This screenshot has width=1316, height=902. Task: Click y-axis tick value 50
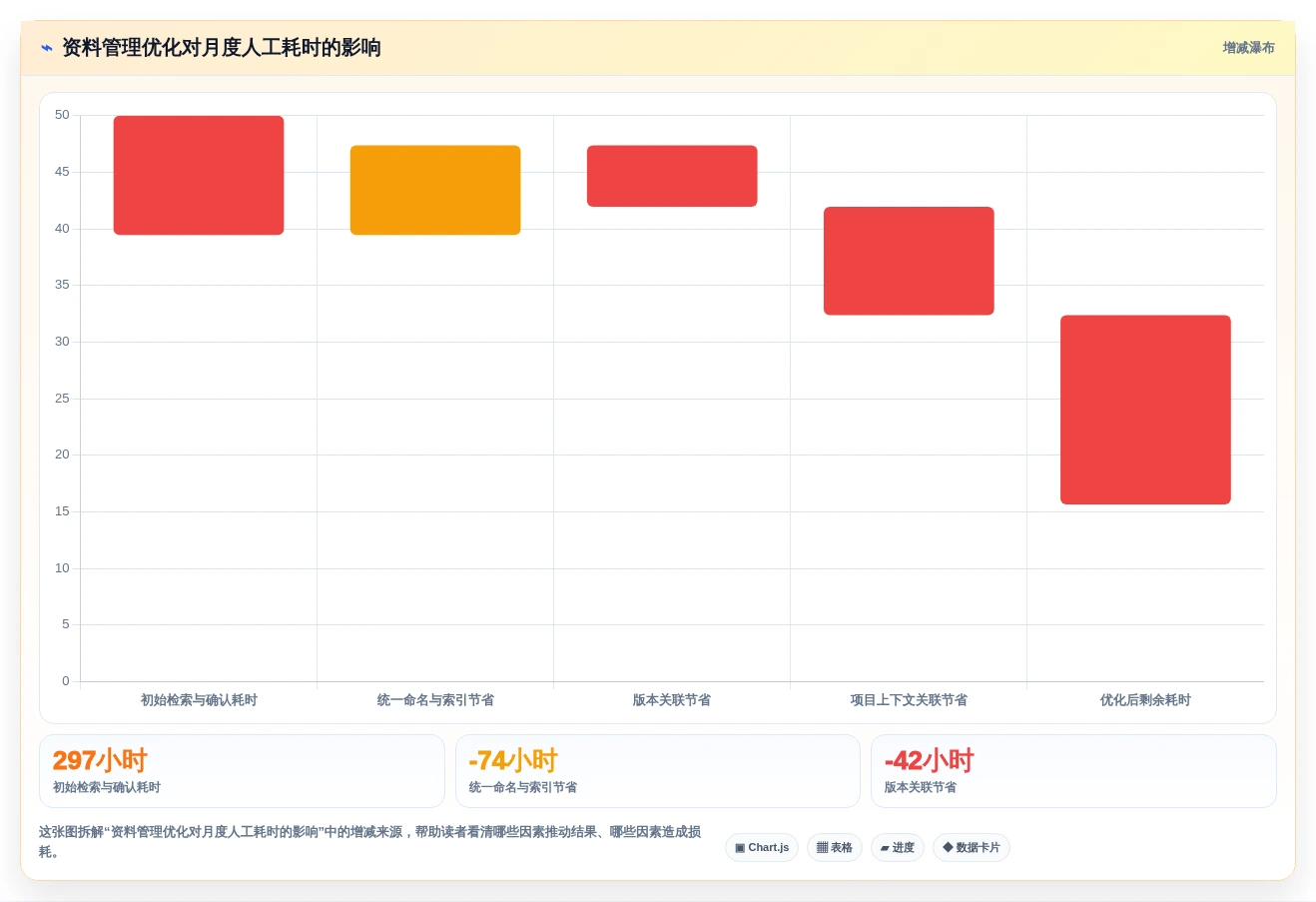point(62,115)
